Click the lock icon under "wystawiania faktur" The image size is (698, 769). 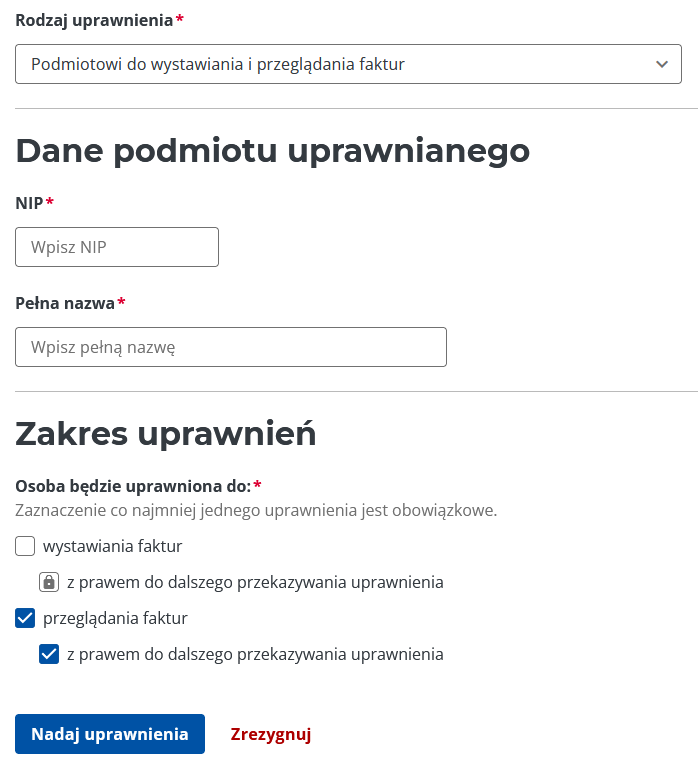[x=48, y=582]
